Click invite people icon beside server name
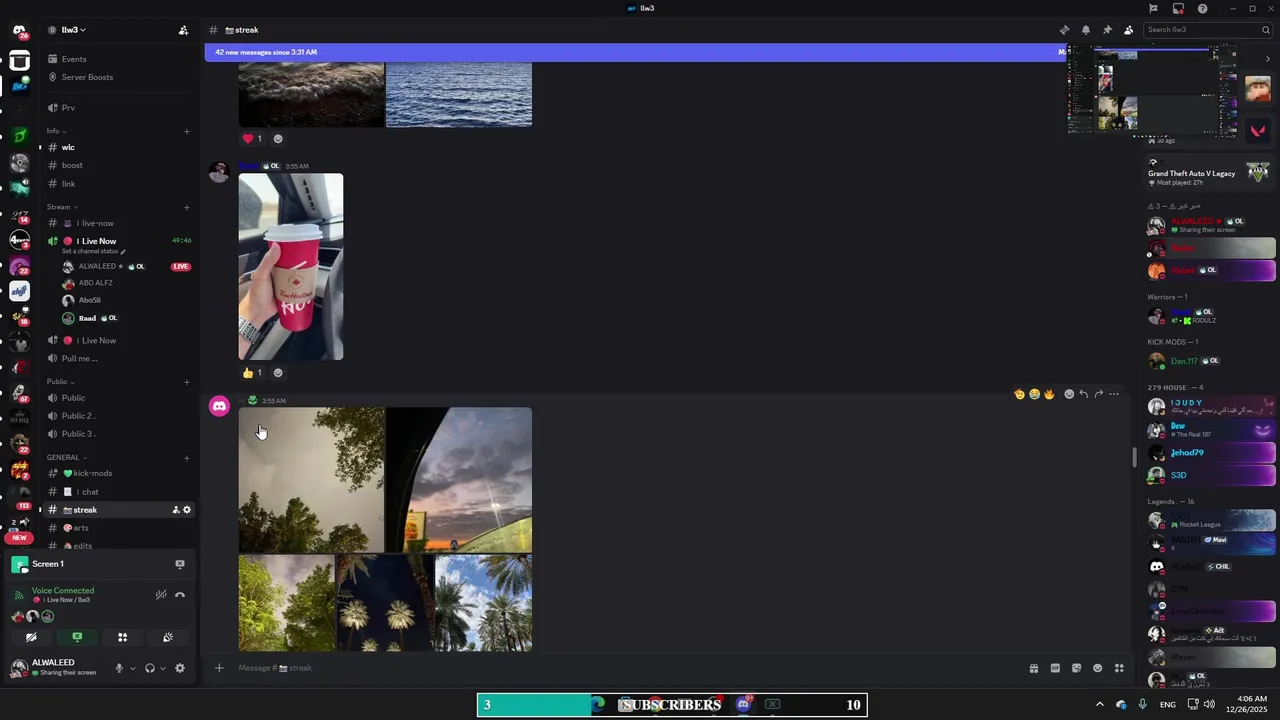This screenshot has height=720, width=1280. point(183,30)
